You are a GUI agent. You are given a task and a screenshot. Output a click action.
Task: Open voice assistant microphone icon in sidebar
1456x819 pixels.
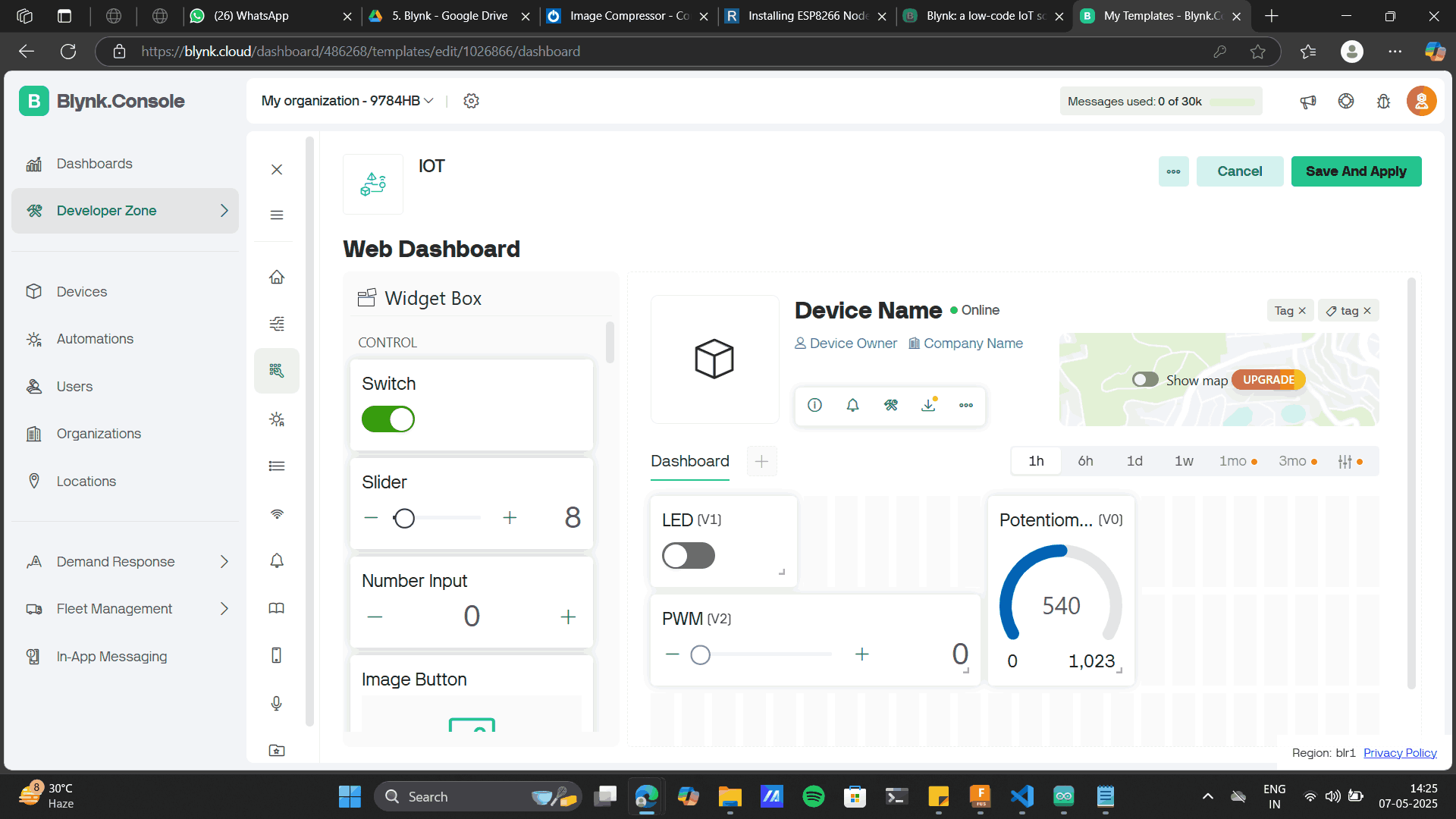pyautogui.click(x=277, y=703)
